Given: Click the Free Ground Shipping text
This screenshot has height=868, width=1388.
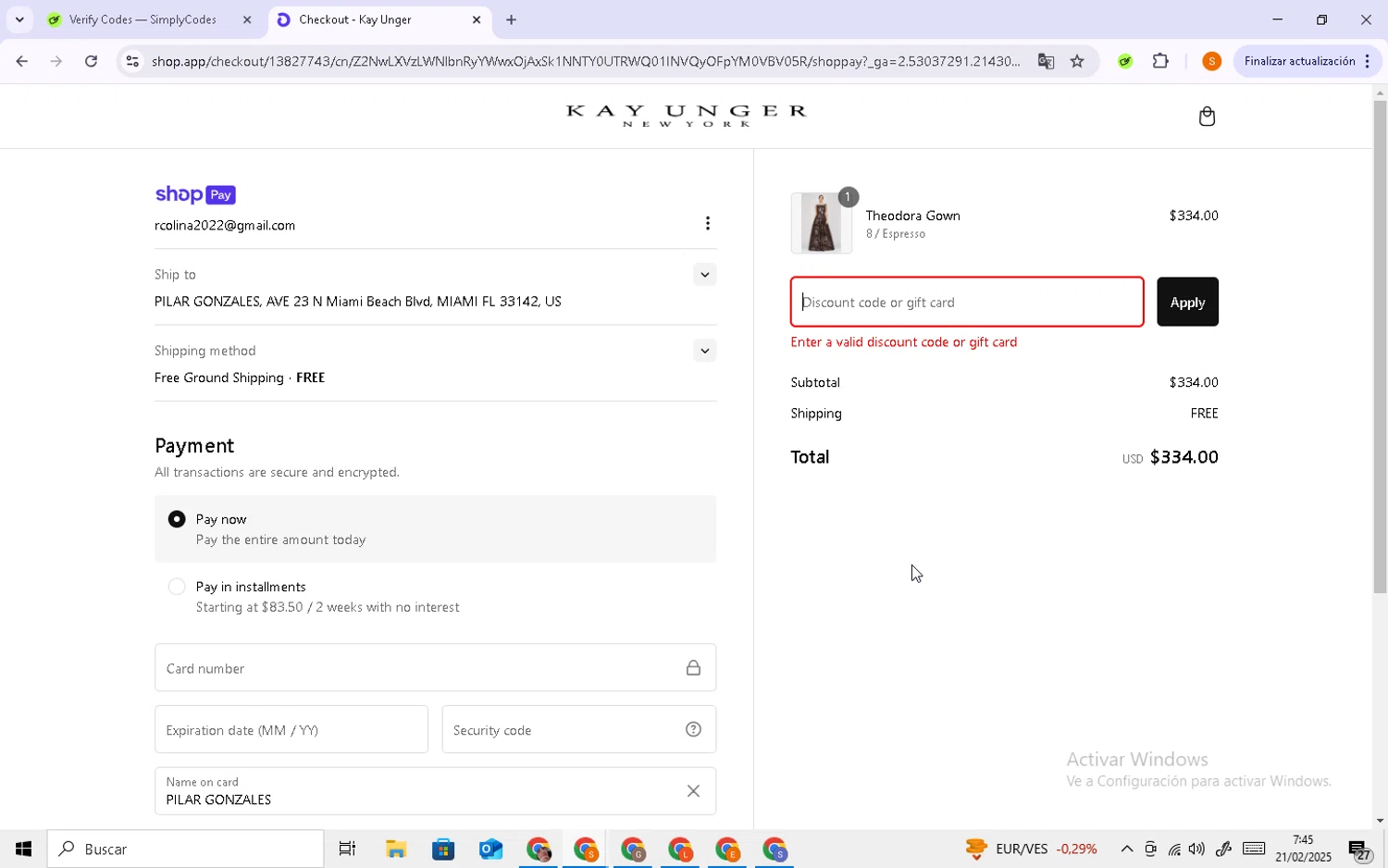Looking at the screenshot, I should coord(219,378).
